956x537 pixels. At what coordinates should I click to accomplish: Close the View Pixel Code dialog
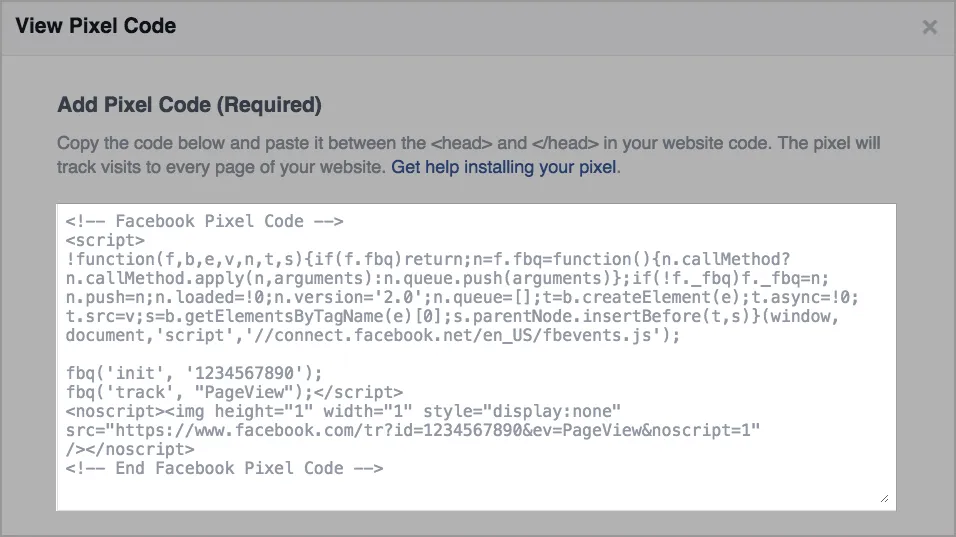tap(929, 27)
